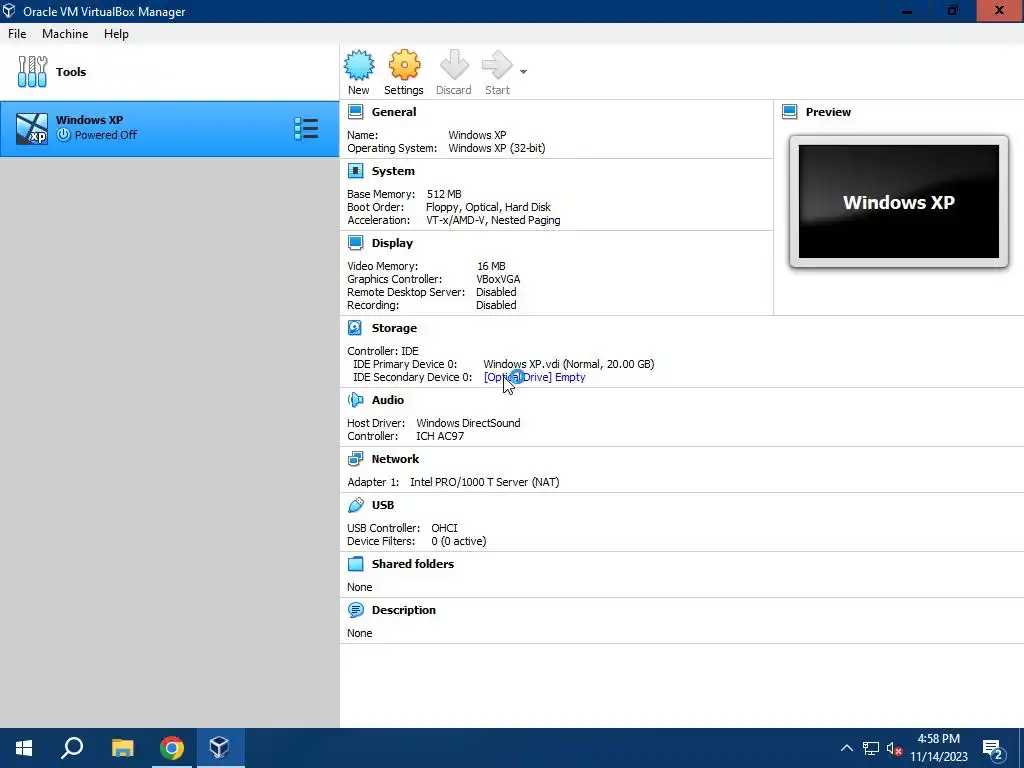Open the Shared folders section header
This screenshot has height=768, width=1024.
(x=413, y=564)
